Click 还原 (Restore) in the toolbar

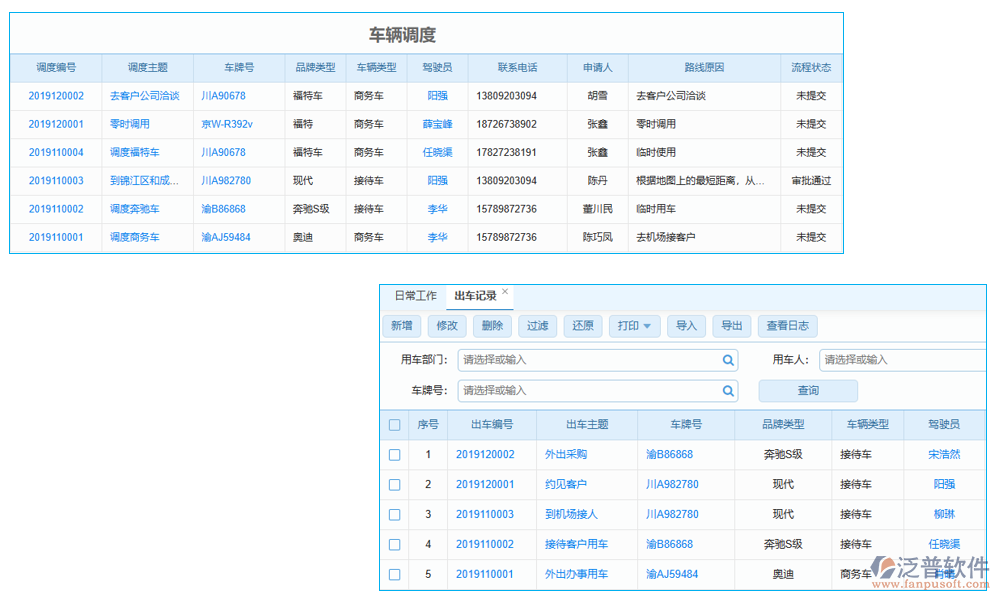(x=583, y=326)
